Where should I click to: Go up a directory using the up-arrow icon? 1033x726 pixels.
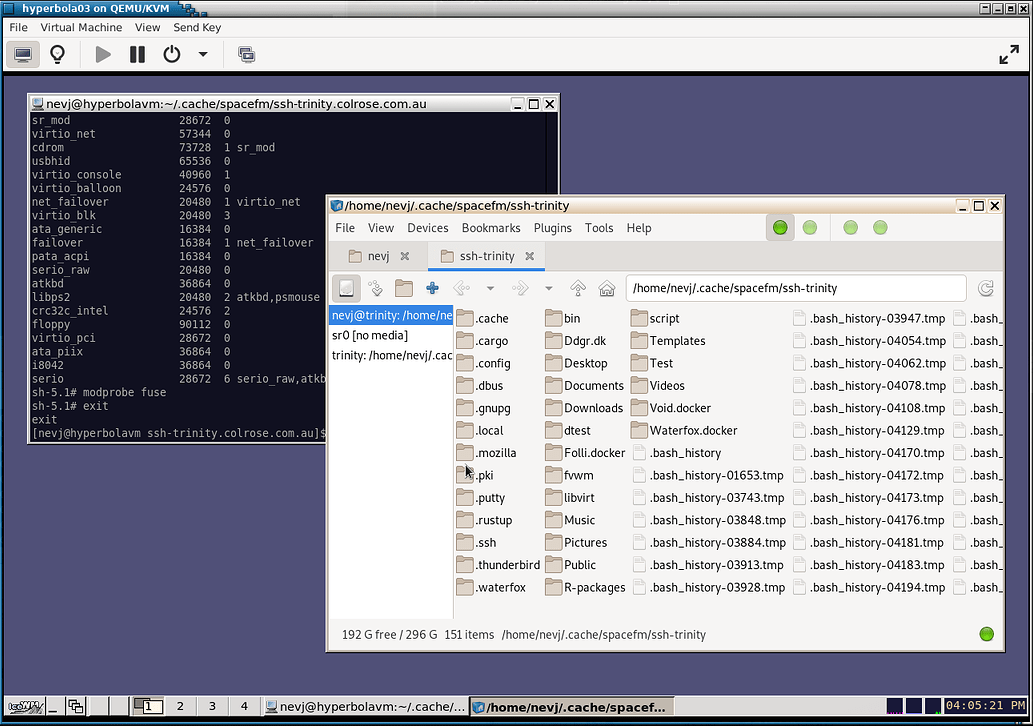pyautogui.click(x=578, y=288)
